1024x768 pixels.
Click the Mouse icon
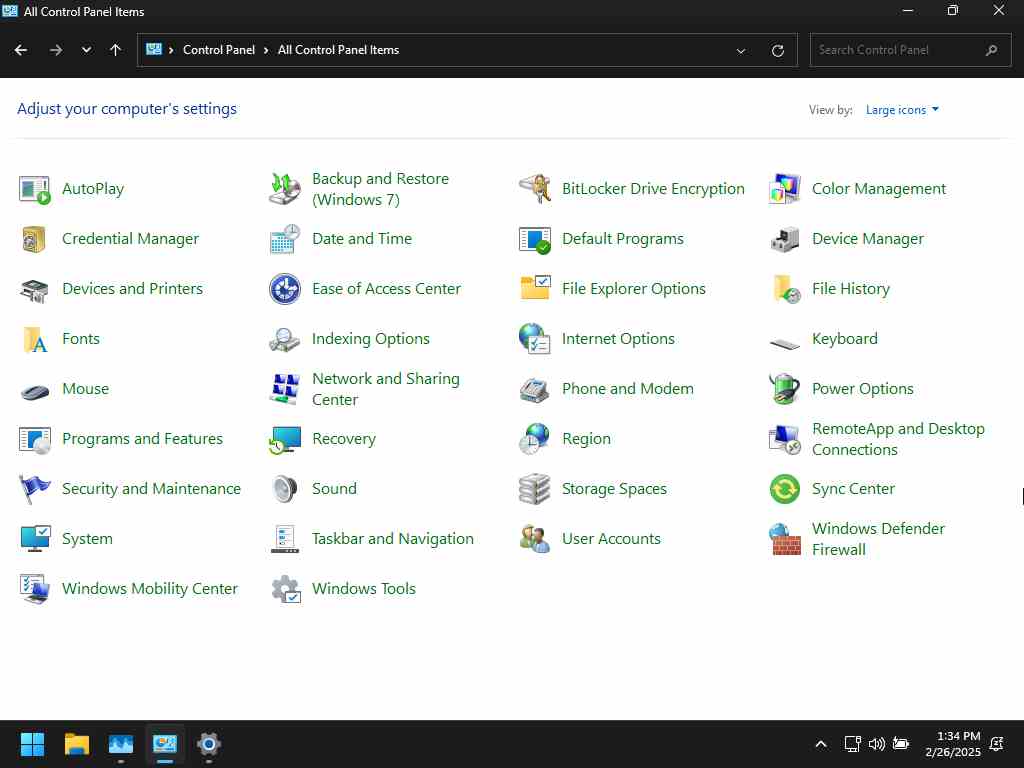tap(35, 392)
